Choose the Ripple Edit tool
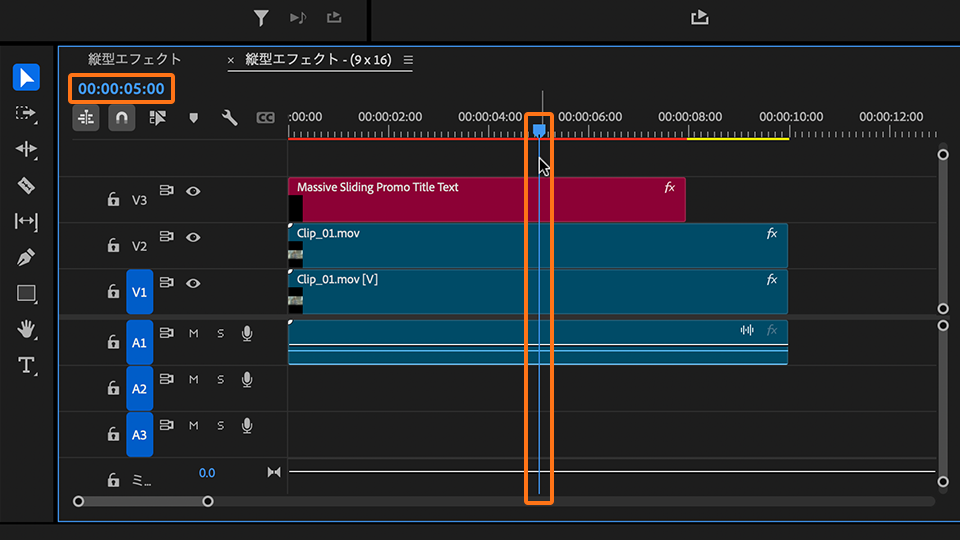Screen dimensions: 960x540 [27, 149]
